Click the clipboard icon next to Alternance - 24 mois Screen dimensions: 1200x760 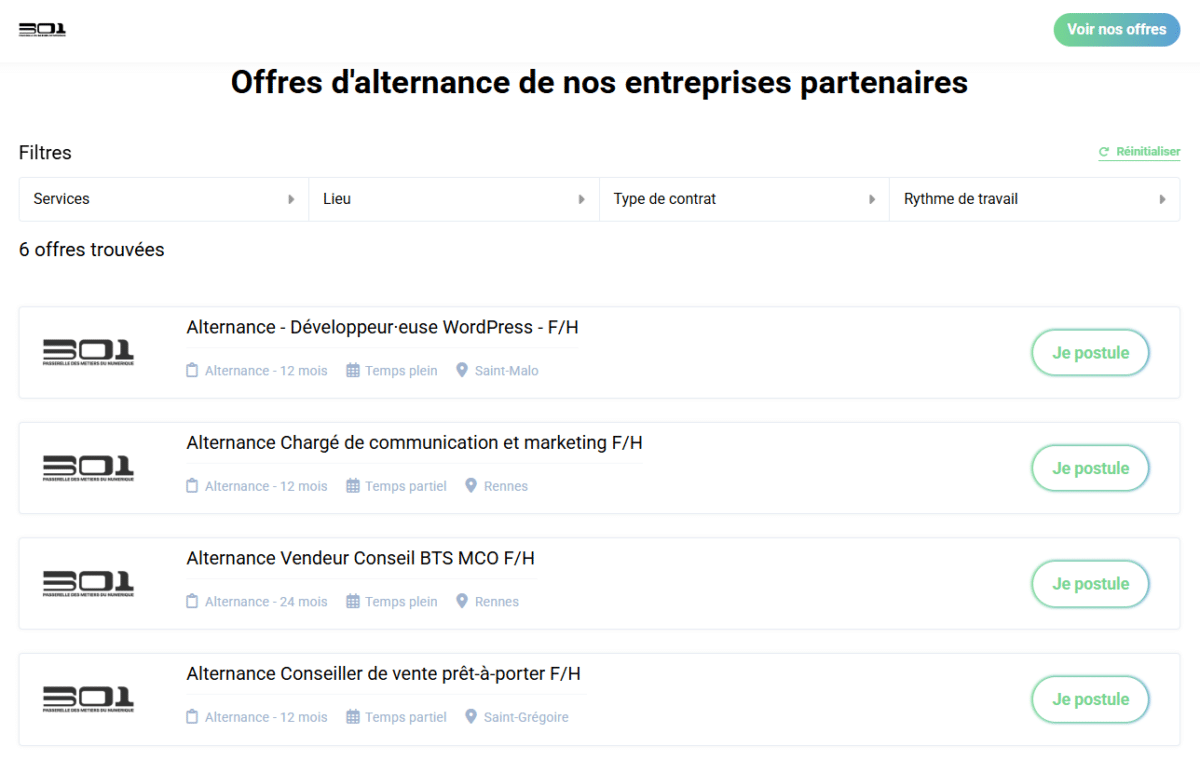tap(193, 602)
